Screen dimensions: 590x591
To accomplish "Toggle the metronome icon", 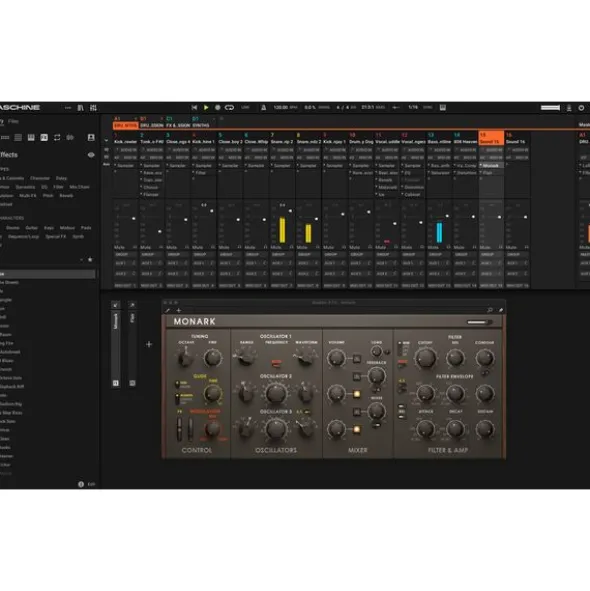I will [264, 107].
